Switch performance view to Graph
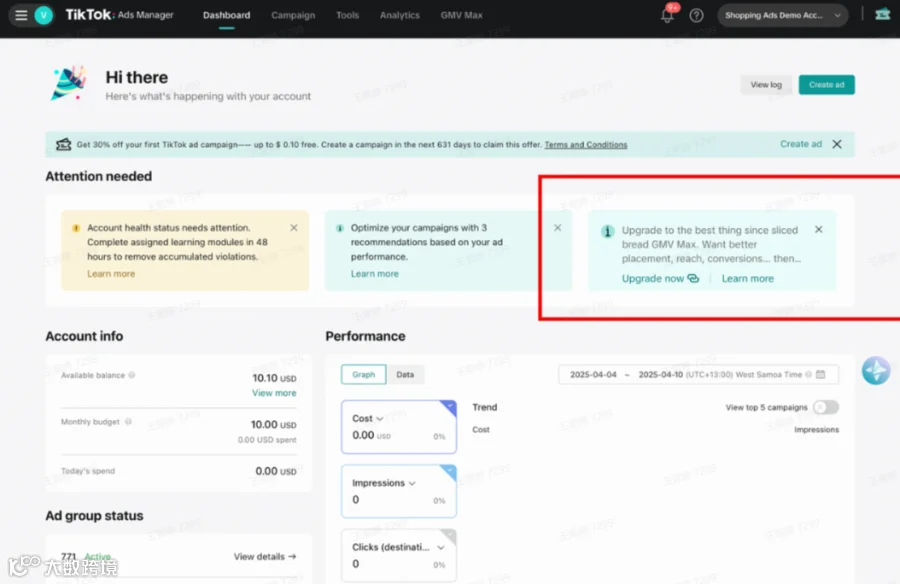The image size is (900, 584). point(363,374)
